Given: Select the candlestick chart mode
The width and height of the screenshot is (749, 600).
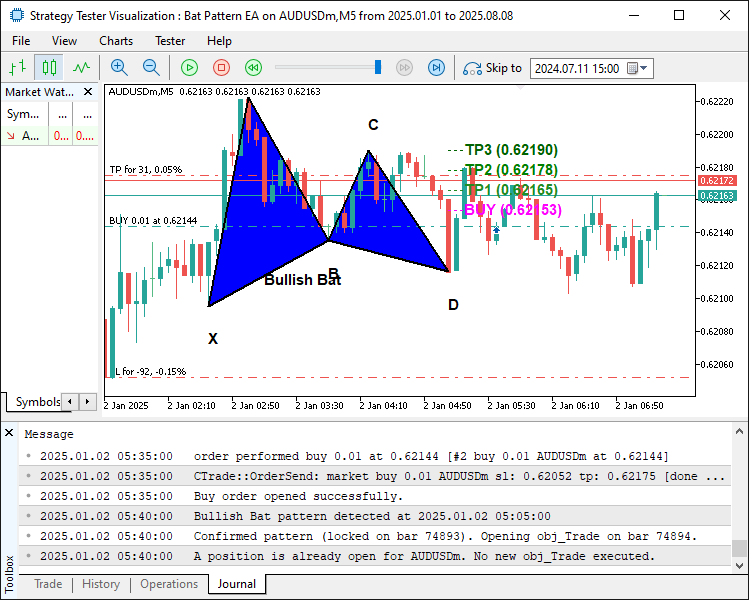Looking at the screenshot, I should click(x=49, y=68).
